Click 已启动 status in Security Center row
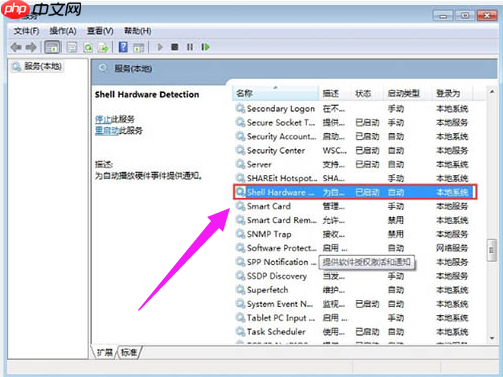This screenshot has height=377, width=503. (367, 150)
